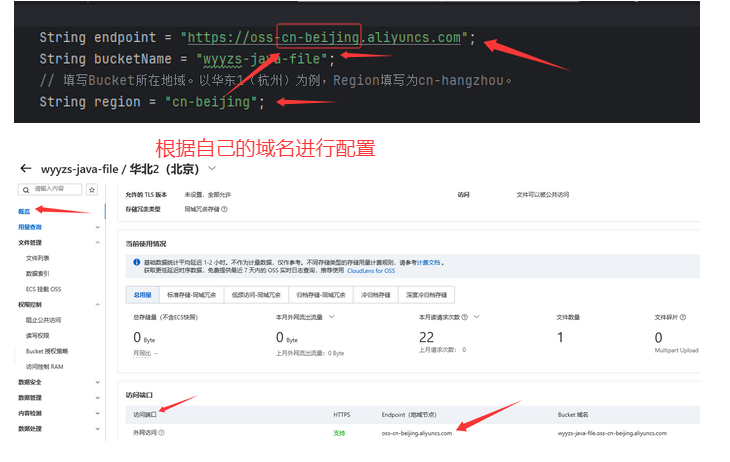
Task: Click the Endpoint(地域节点) column header
Action: point(409,414)
